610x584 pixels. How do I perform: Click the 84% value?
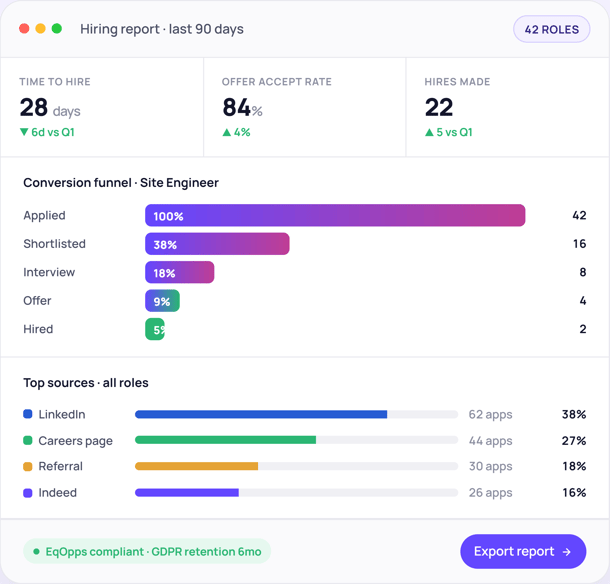pos(242,108)
